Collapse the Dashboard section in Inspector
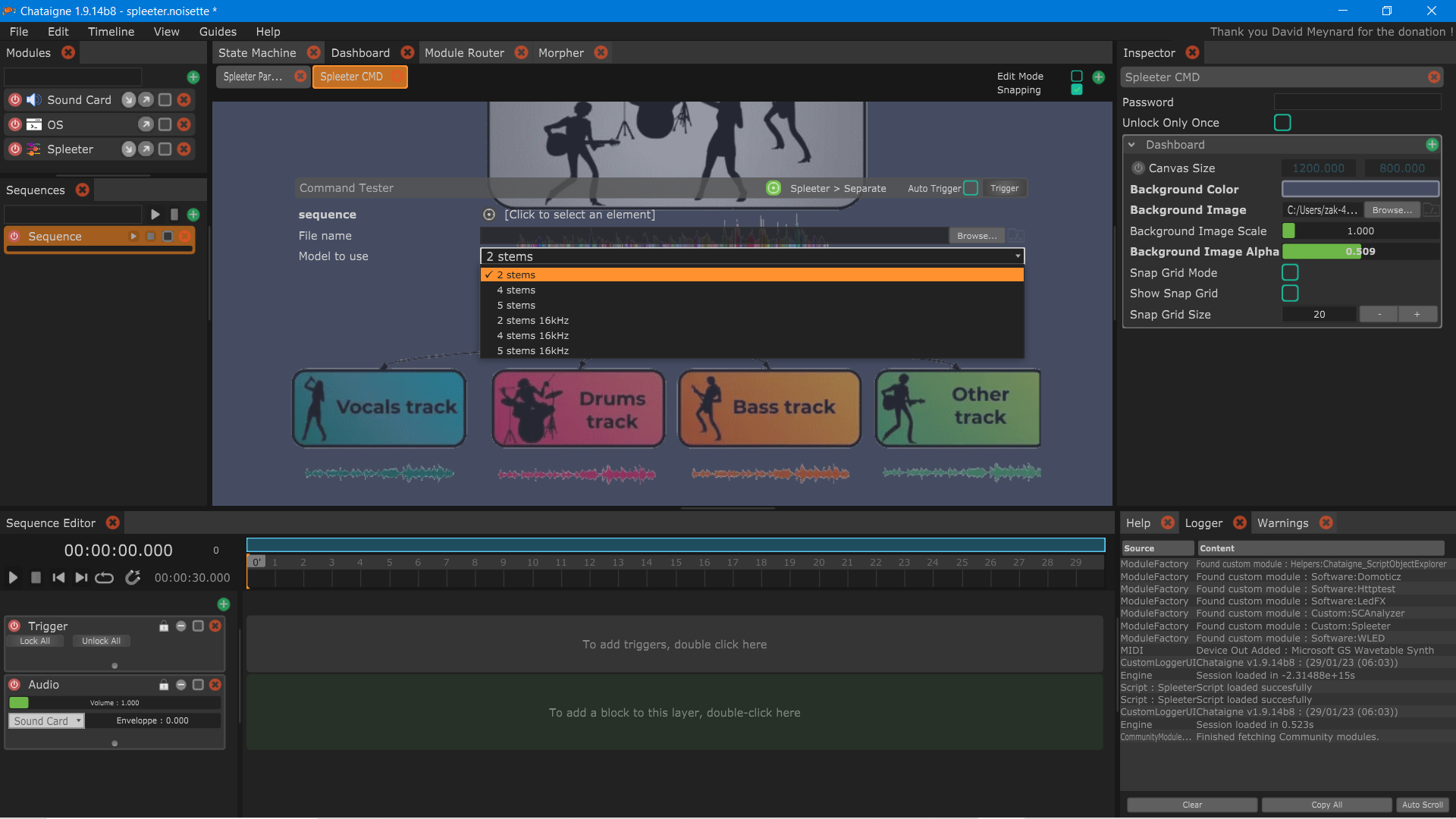The image size is (1456, 819). 1131,145
